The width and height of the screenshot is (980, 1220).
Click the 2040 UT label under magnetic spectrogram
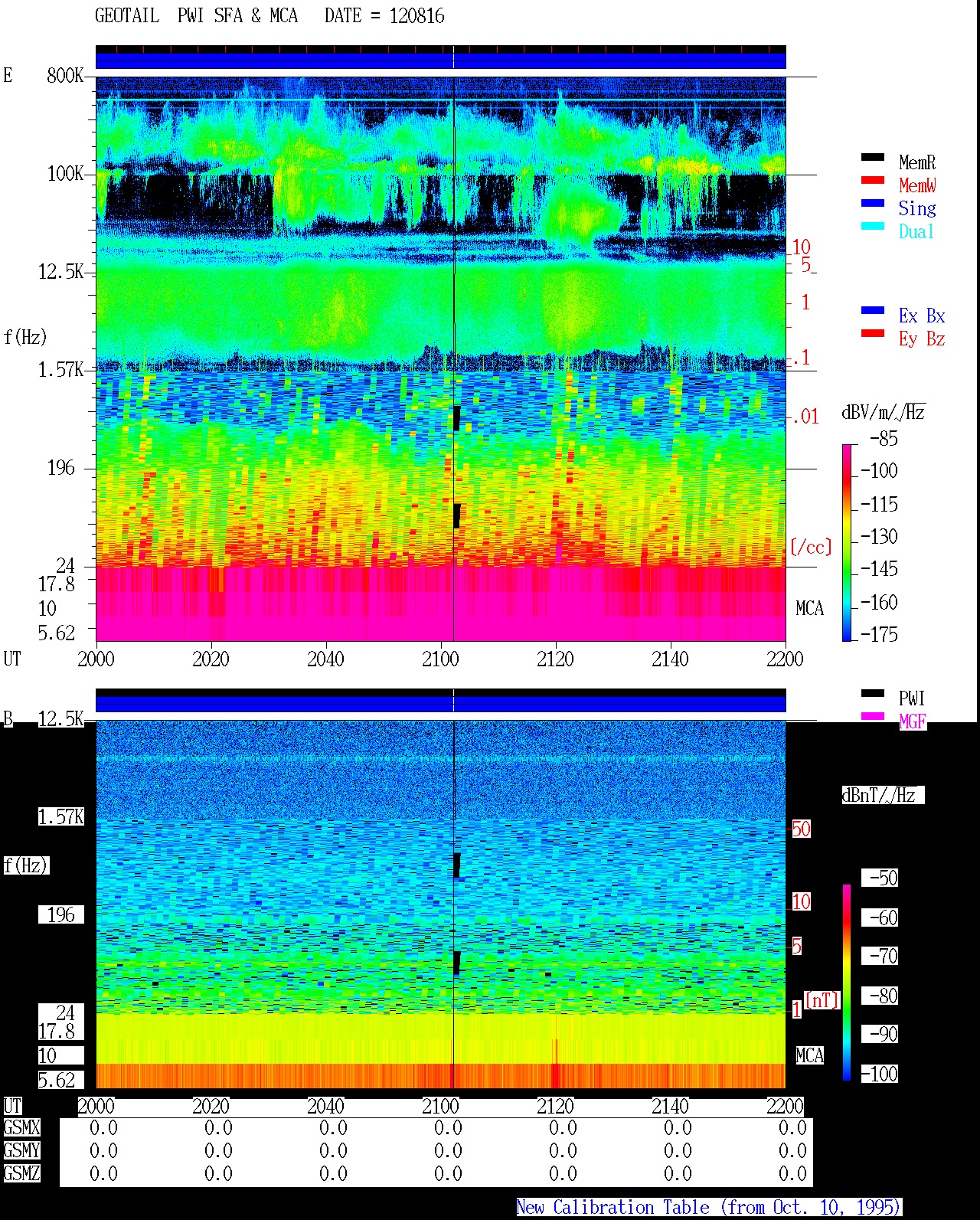coord(325,1106)
